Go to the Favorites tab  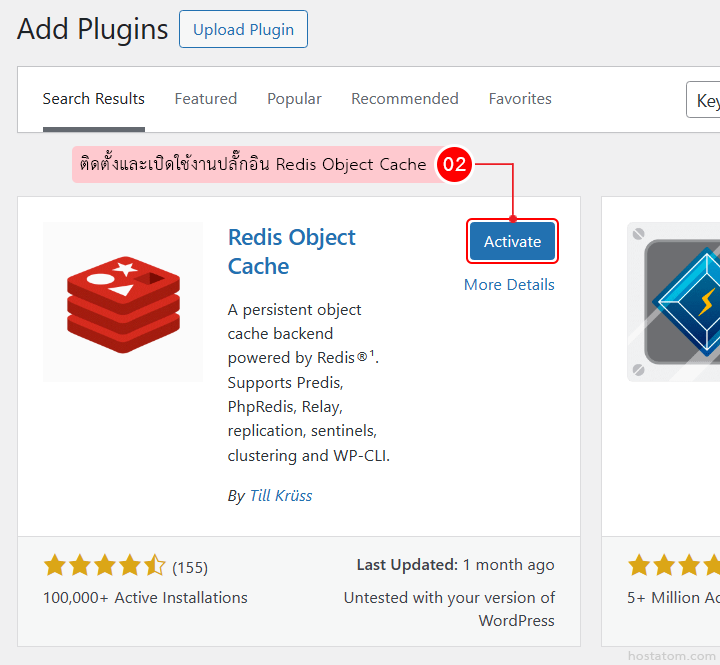(520, 99)
